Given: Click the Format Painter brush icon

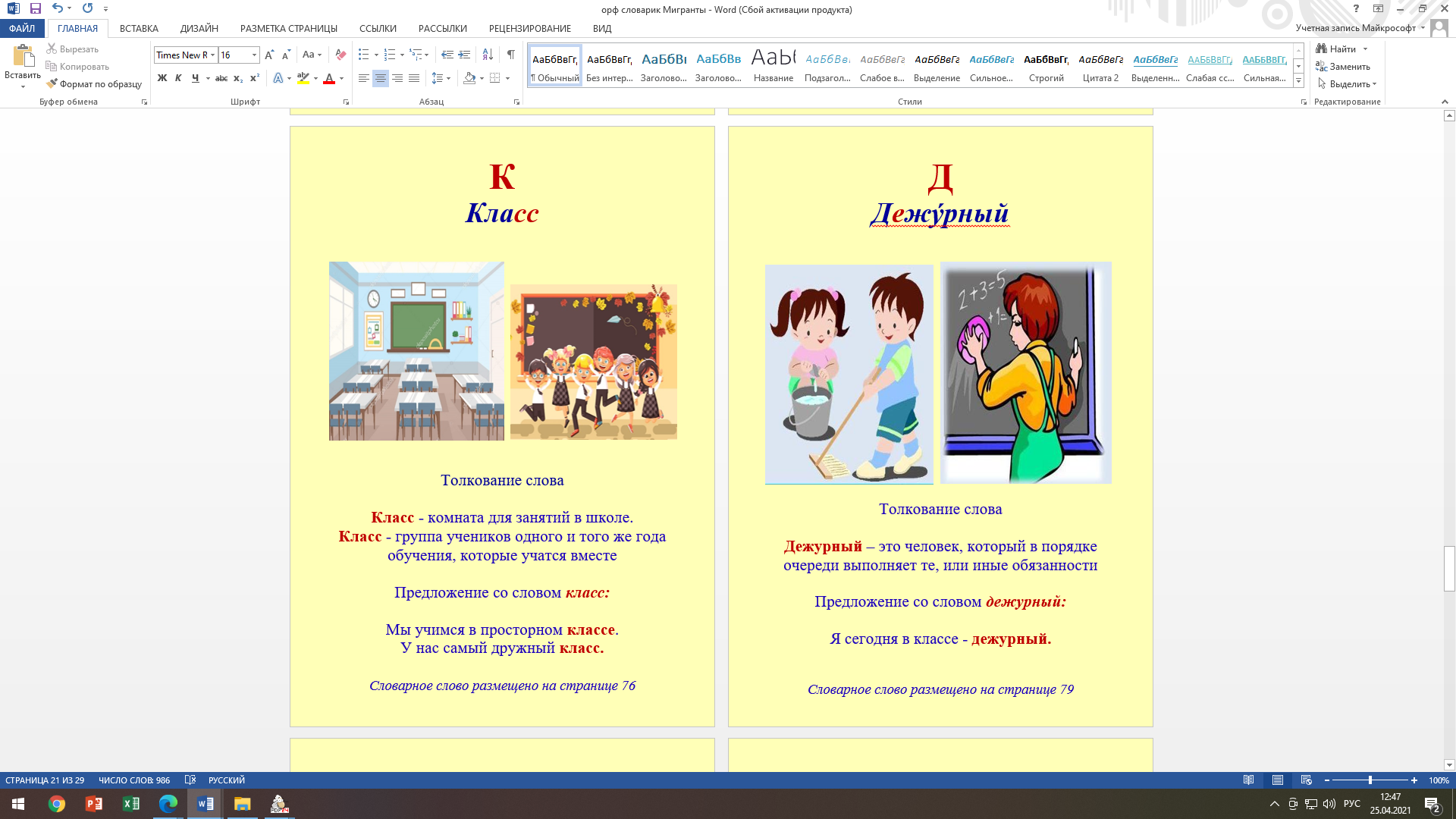Looking at the screenshot, I should point(52,84).
